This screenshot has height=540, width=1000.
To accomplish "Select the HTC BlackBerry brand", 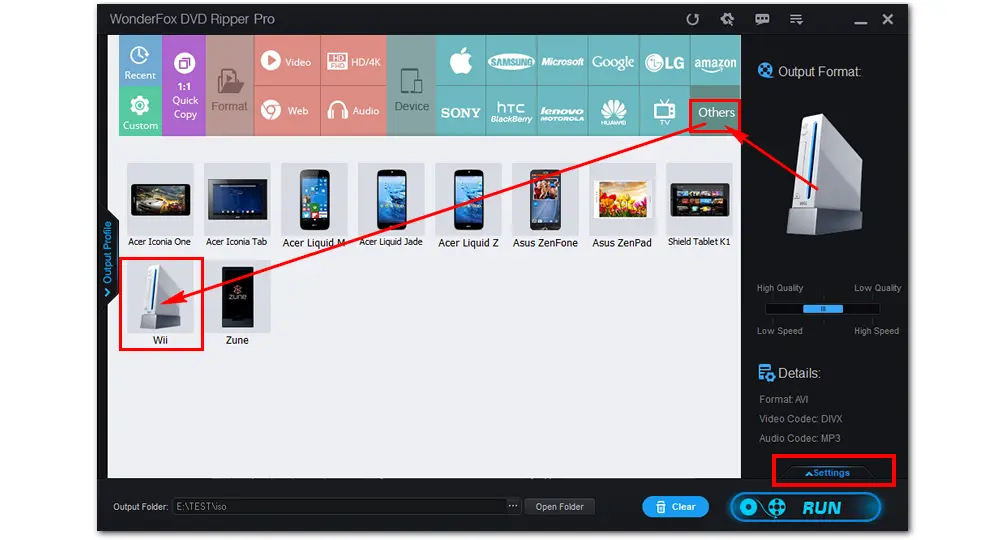I will point(511,112).
